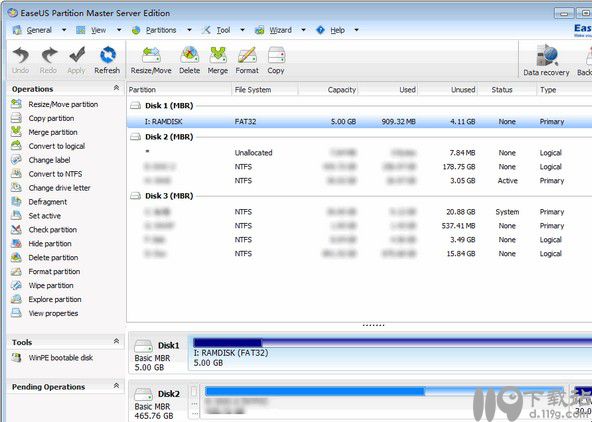The height and width of the screenshot is (422, 592).
Task: Sort by the Capacity column header
Action: [328, 90]
